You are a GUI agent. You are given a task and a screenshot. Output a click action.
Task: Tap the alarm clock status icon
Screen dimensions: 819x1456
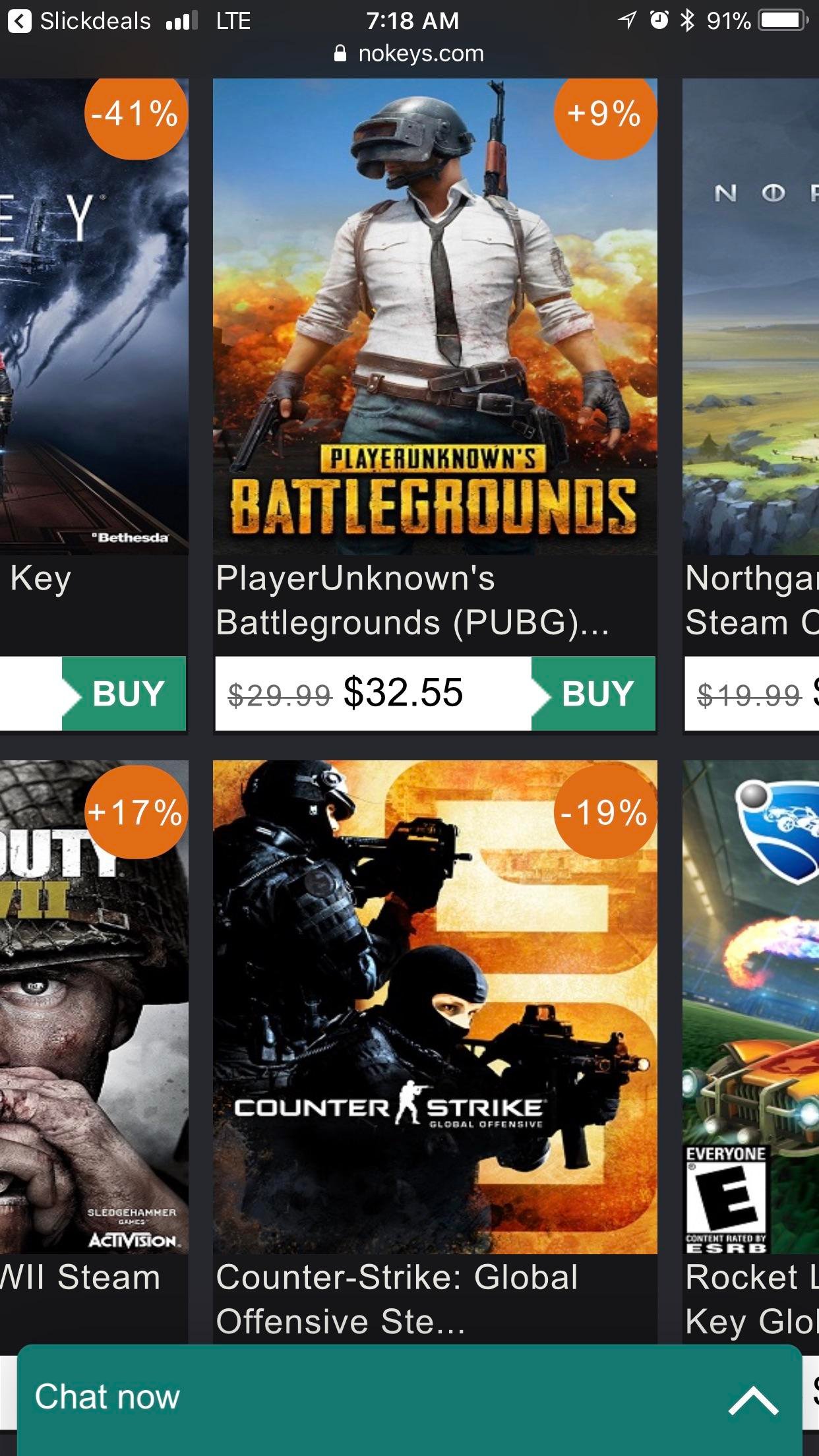[x=659, y=21]
